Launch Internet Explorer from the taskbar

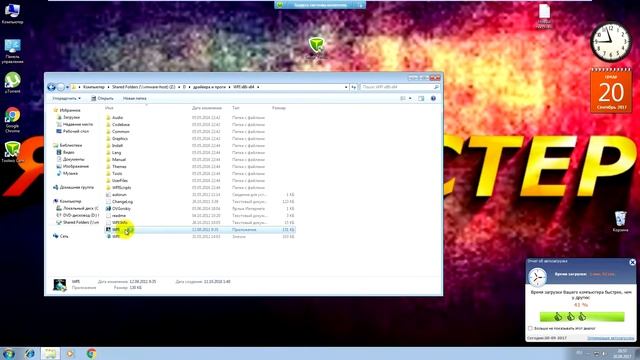30,353
